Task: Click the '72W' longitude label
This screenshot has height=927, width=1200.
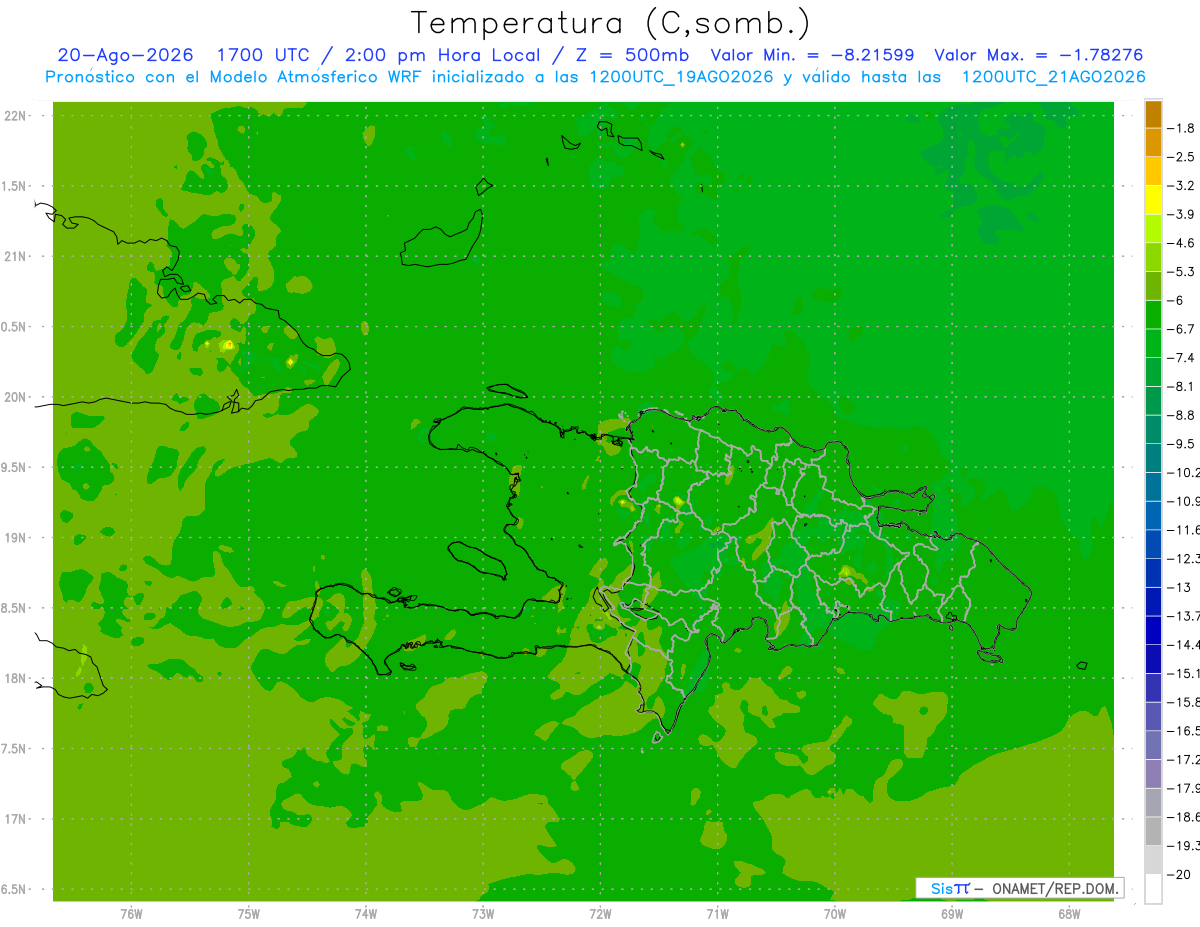Action: 600,913
